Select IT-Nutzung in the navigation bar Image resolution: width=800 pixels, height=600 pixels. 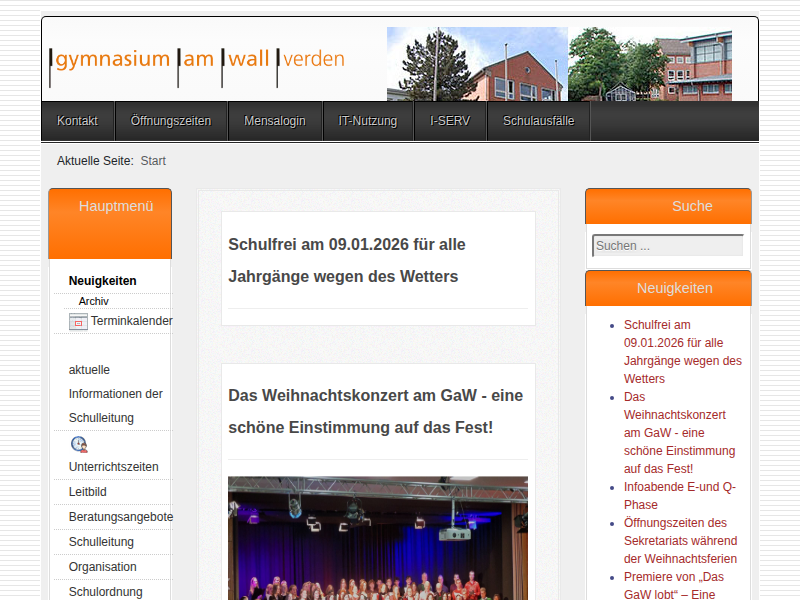pyautogui.click(x=368, y=121)
